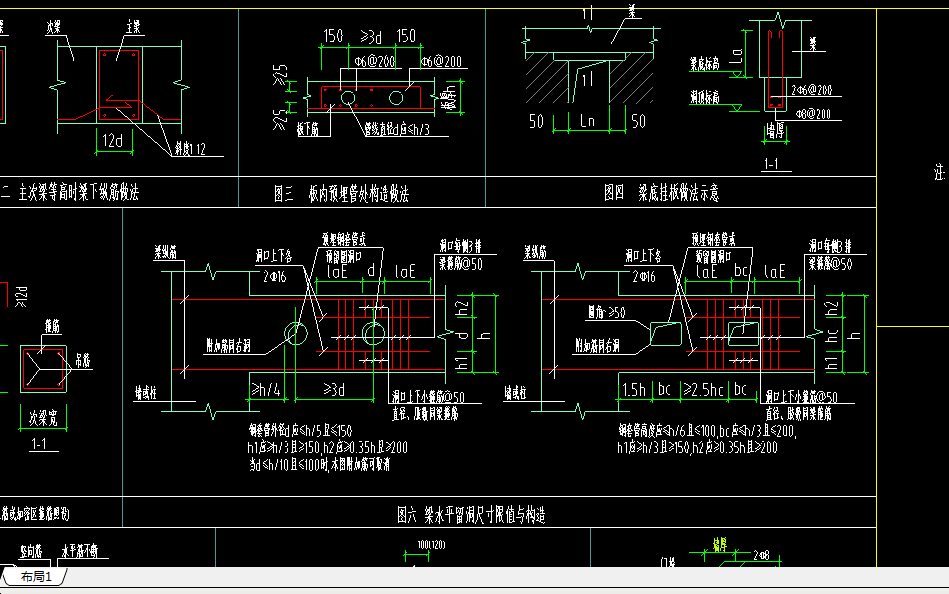Select the '1.5h' dimension text

pos(634,389)
